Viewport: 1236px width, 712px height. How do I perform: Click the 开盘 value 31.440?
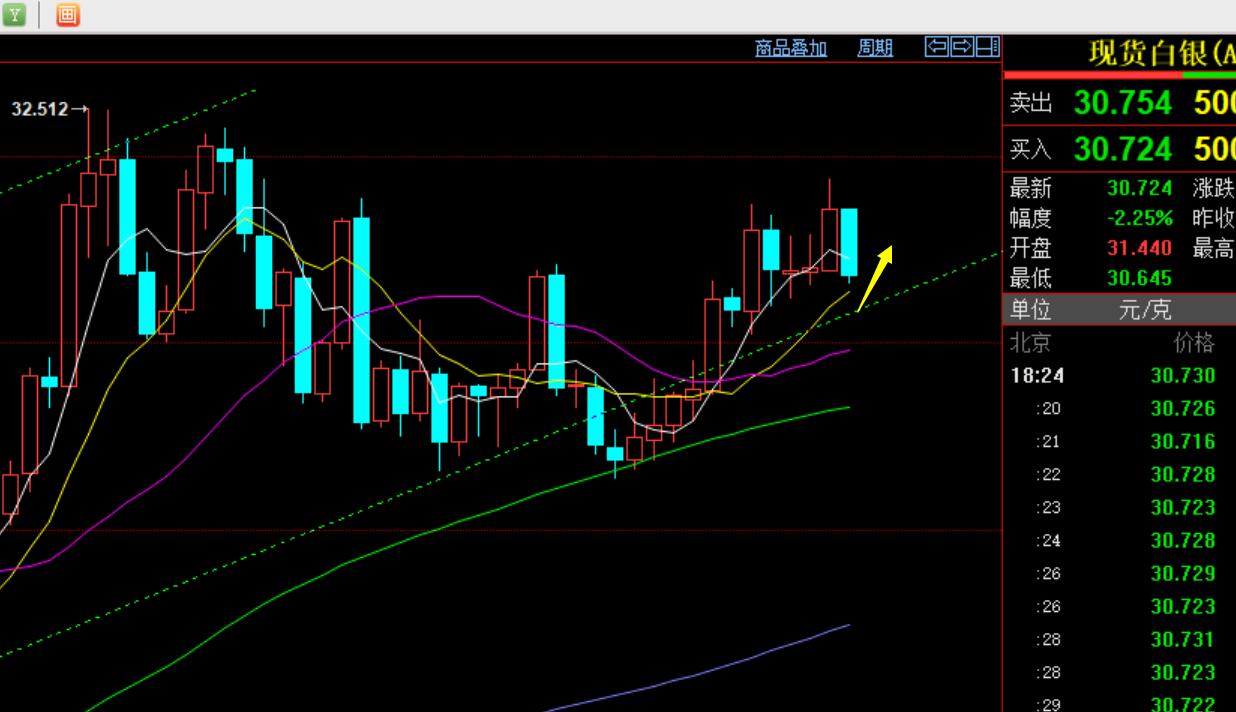[x=1139, y=248]
